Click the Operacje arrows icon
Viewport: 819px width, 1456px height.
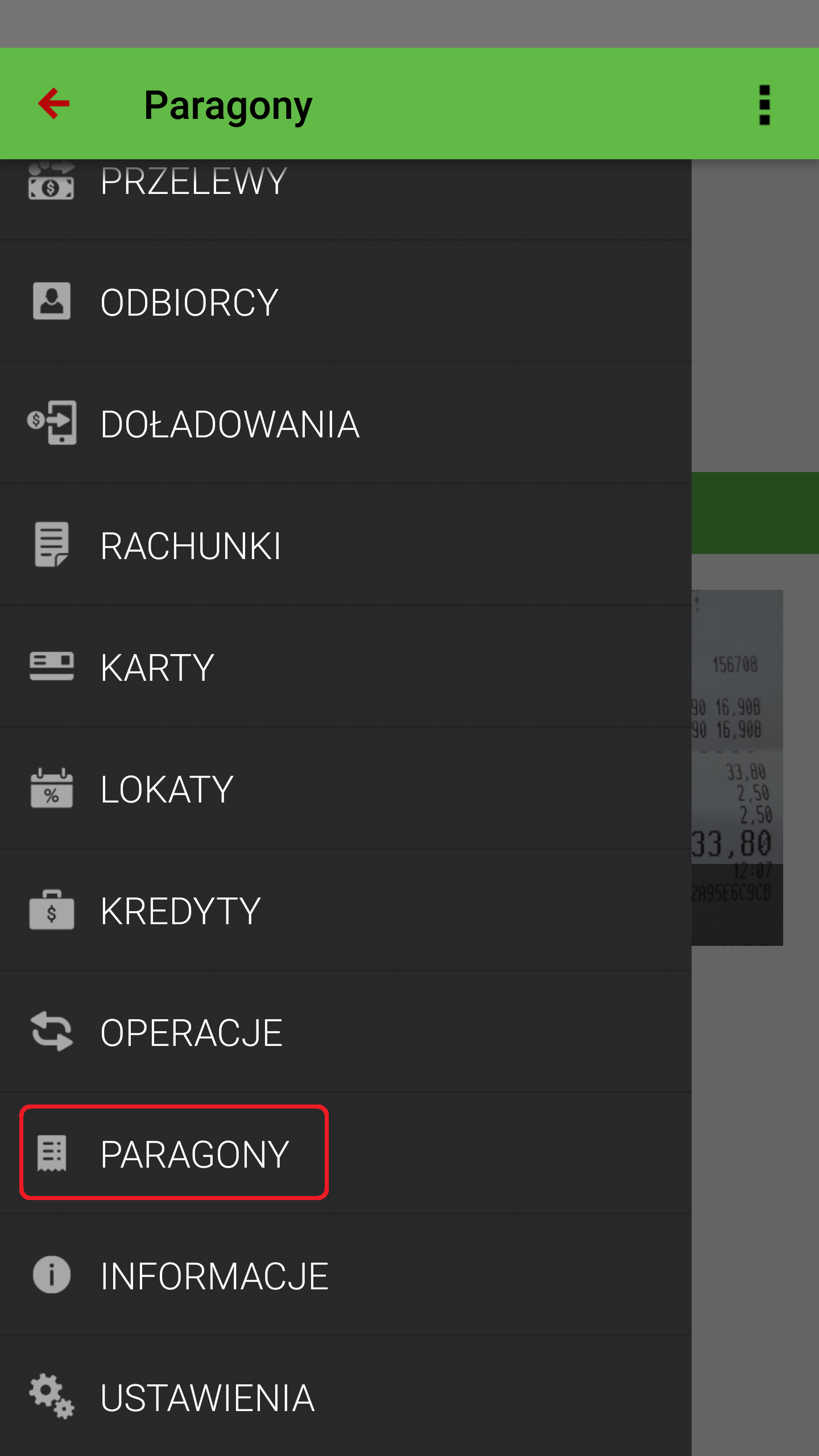(52, 1031)
